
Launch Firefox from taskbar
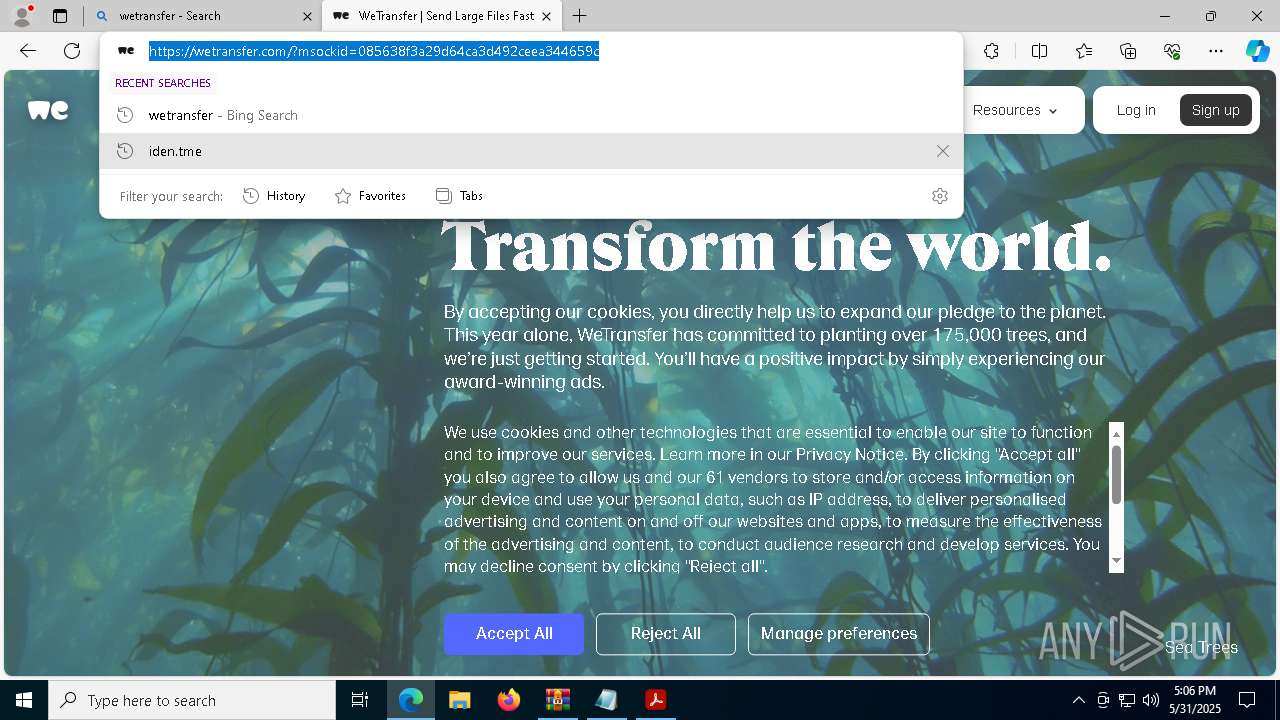tap(508, 700)
